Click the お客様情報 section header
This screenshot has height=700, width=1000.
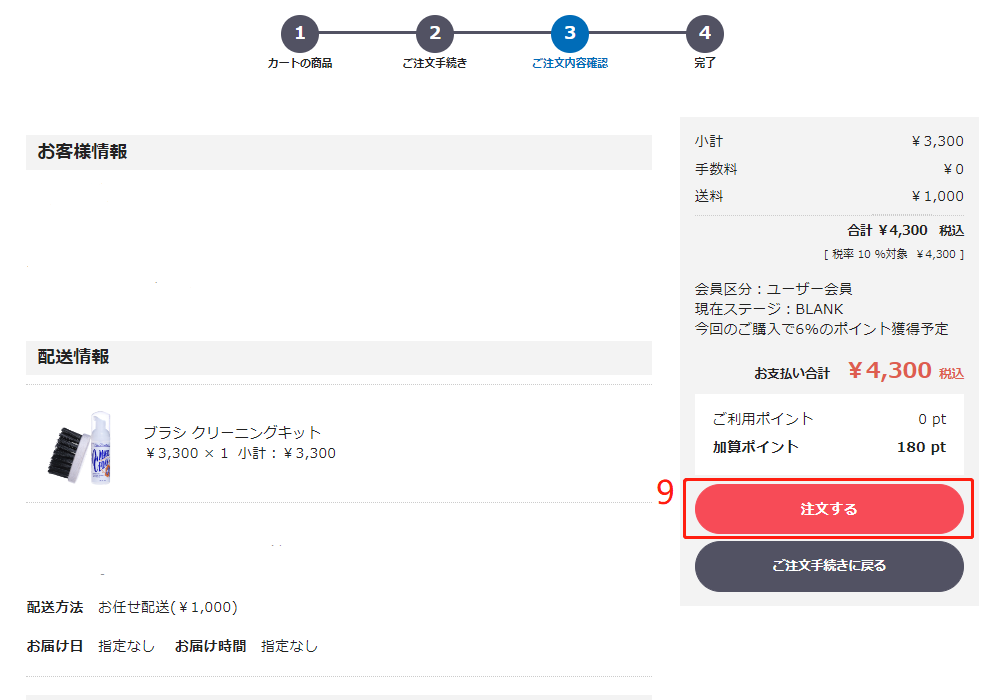click(x=83, y=152)
